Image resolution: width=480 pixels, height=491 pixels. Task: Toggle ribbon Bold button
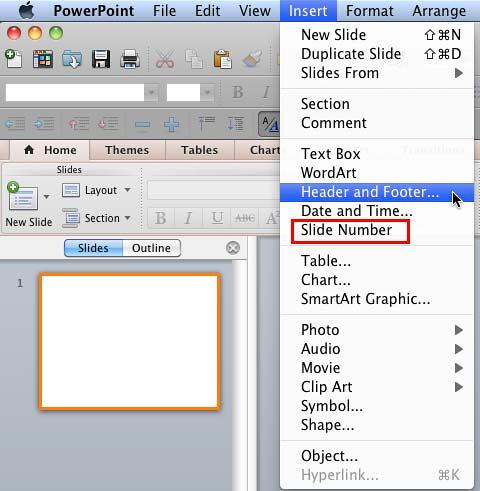click(x=161, y=218)
